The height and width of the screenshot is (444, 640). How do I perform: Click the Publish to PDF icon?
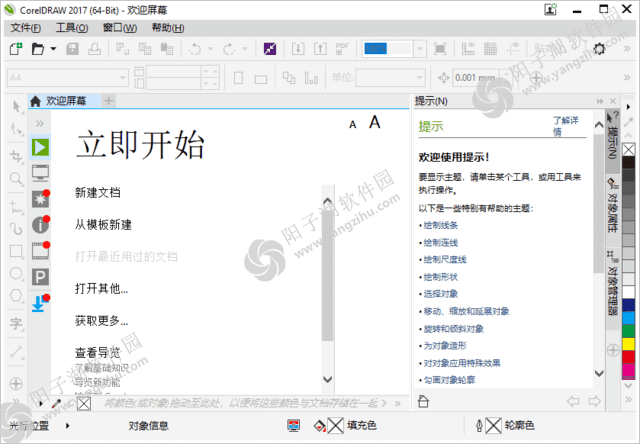342,49
